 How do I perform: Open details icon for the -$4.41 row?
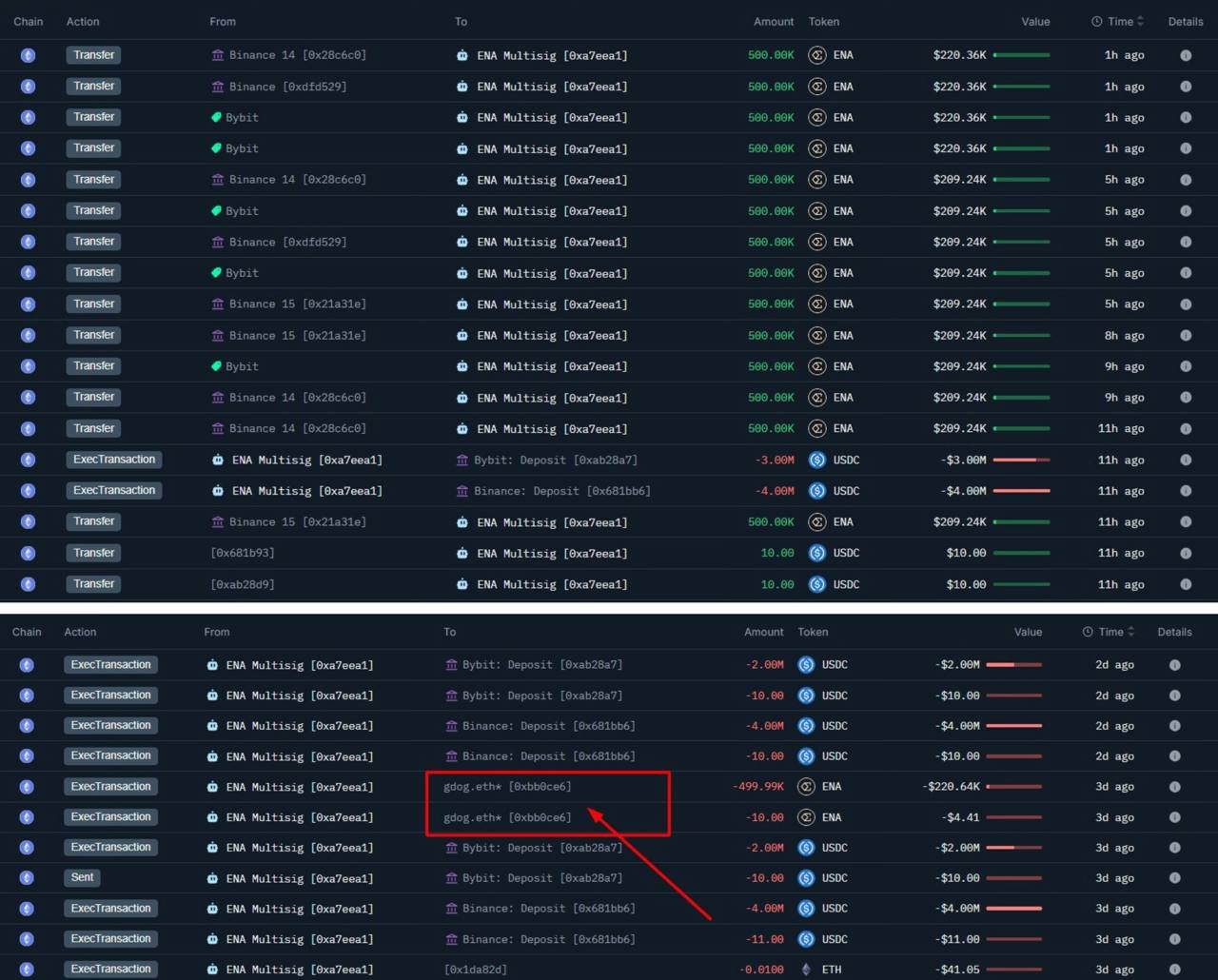[1174, 817]
